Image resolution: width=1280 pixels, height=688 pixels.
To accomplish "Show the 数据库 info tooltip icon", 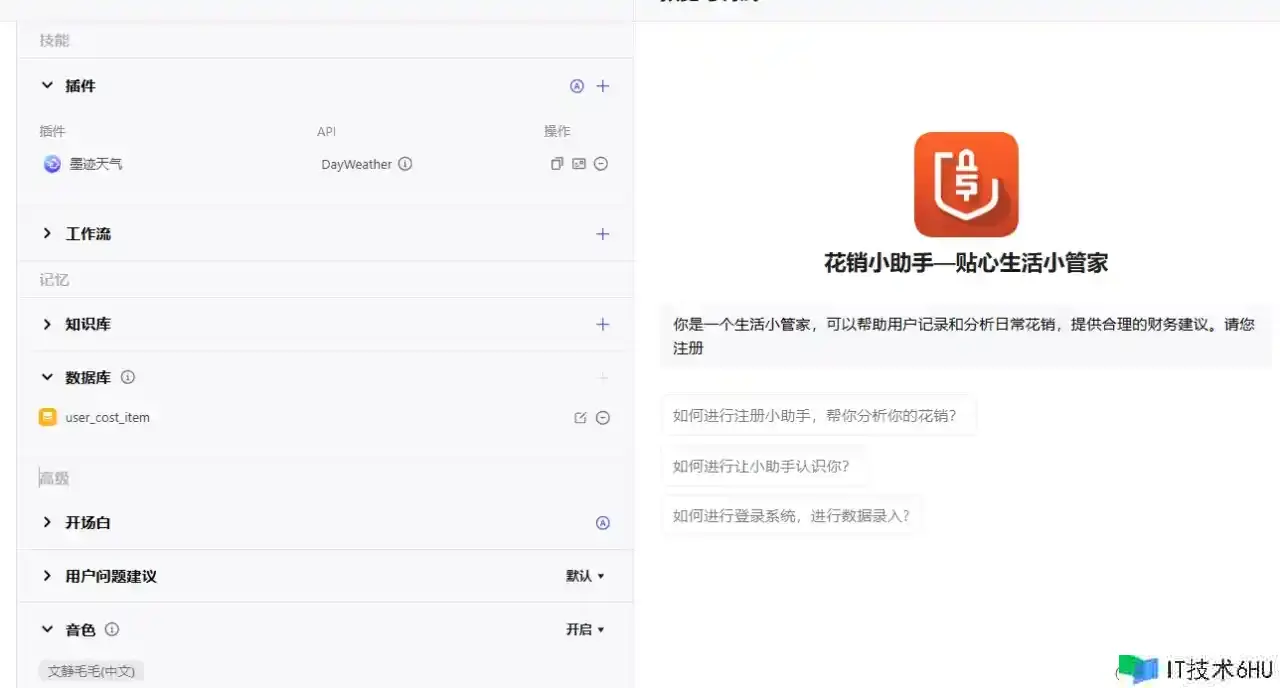I will click(x=128, y=378).
